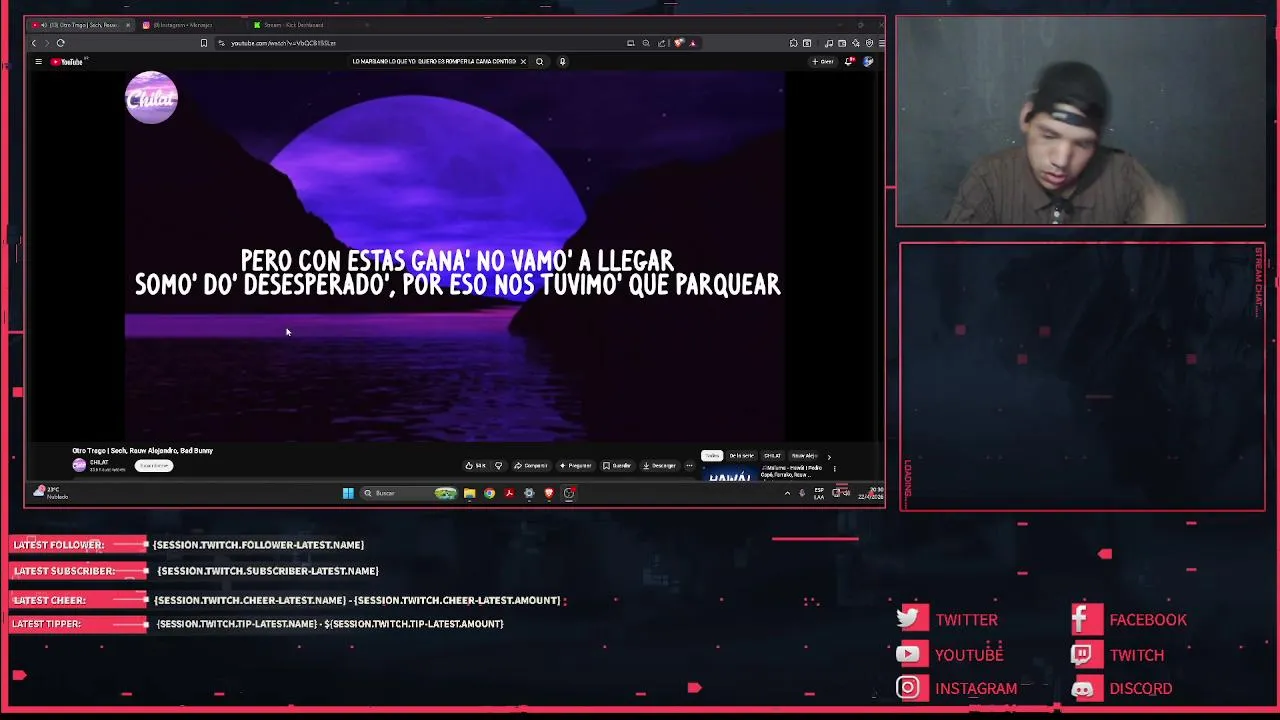The image size is (1280, 720).
Task: Select the De la serie filter chip
Action: point(741,456)
